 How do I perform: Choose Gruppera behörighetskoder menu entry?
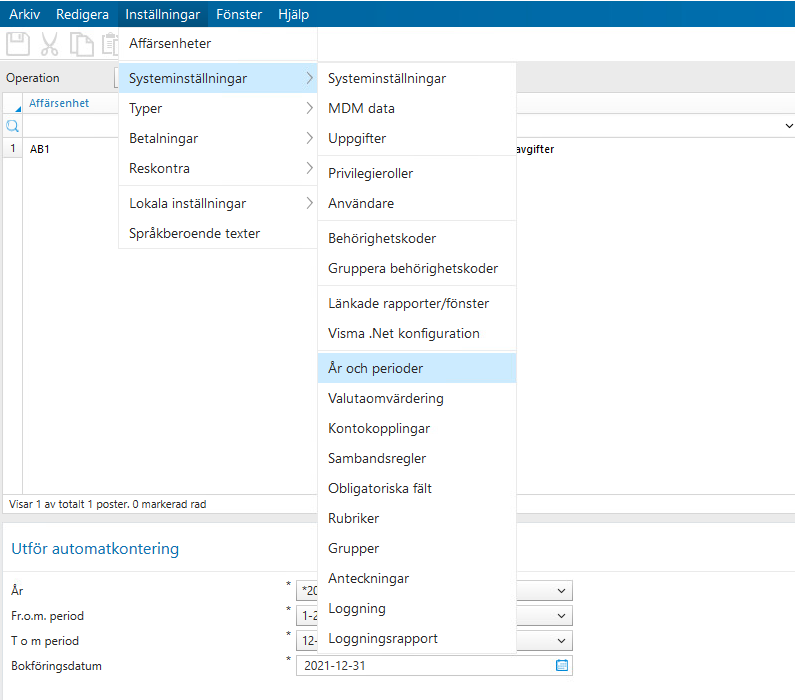(x=417, y=268)
